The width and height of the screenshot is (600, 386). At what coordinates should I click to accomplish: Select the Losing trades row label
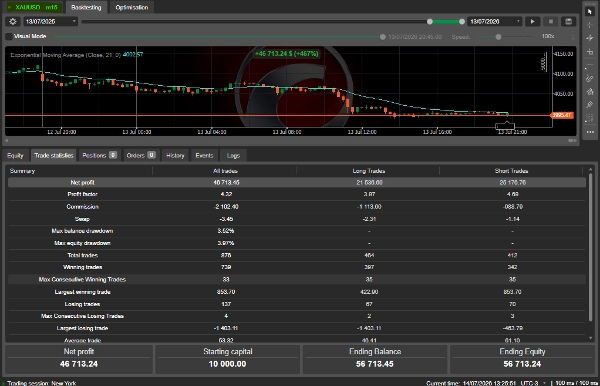click(x=82, y=304)
